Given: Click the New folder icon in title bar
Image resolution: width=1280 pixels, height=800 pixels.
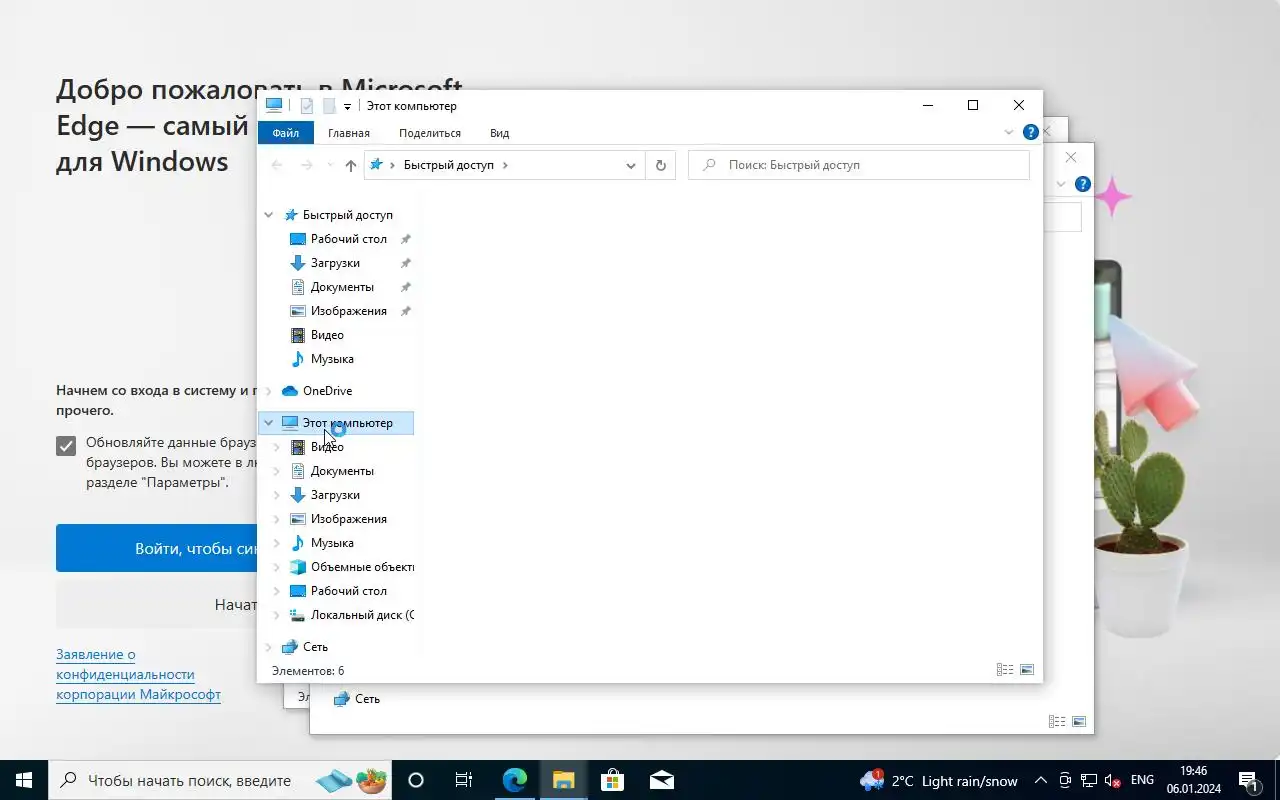Looking at the screenshot, I should 328,106.
